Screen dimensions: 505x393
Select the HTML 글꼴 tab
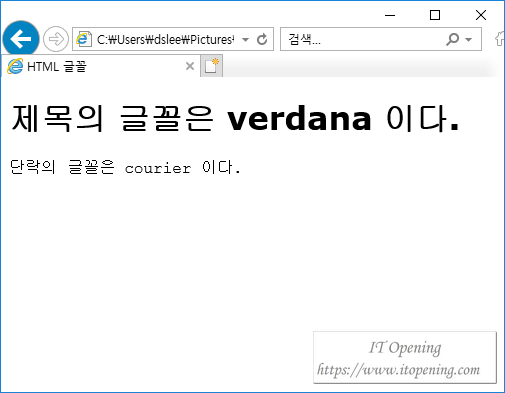coord(101,66)
